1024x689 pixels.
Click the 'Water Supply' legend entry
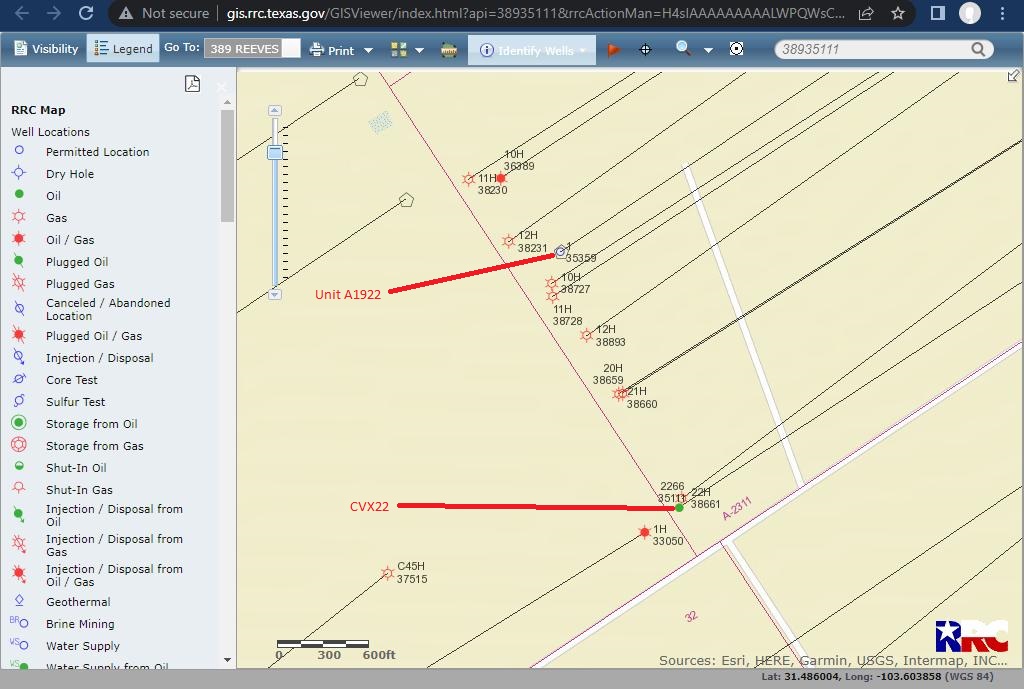pos(83,647)
